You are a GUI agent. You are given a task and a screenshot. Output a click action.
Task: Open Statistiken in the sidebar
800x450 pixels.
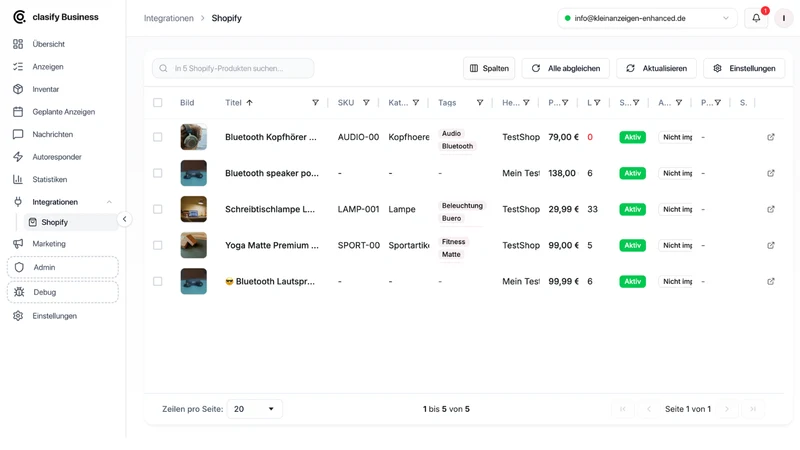tap(49, 179)
